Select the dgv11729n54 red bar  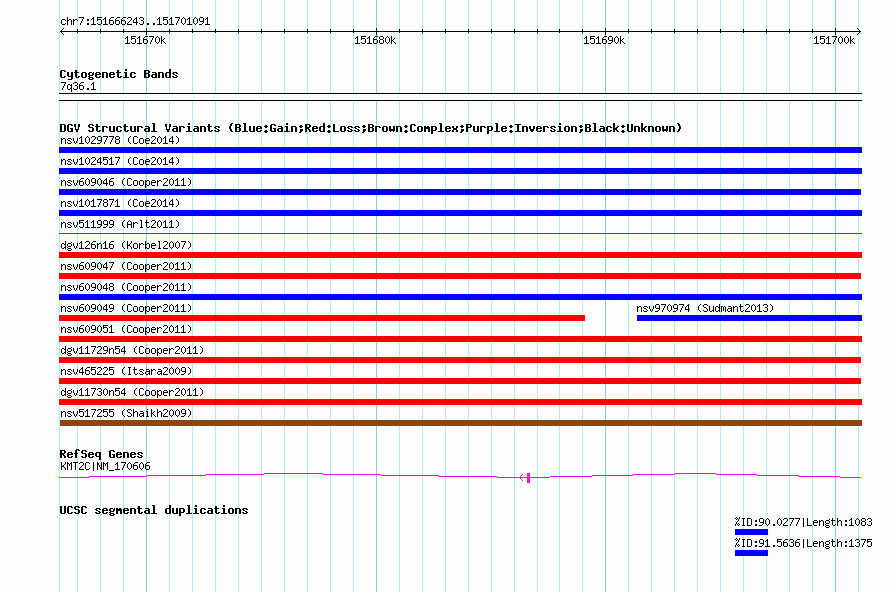(x=460, y=360)
